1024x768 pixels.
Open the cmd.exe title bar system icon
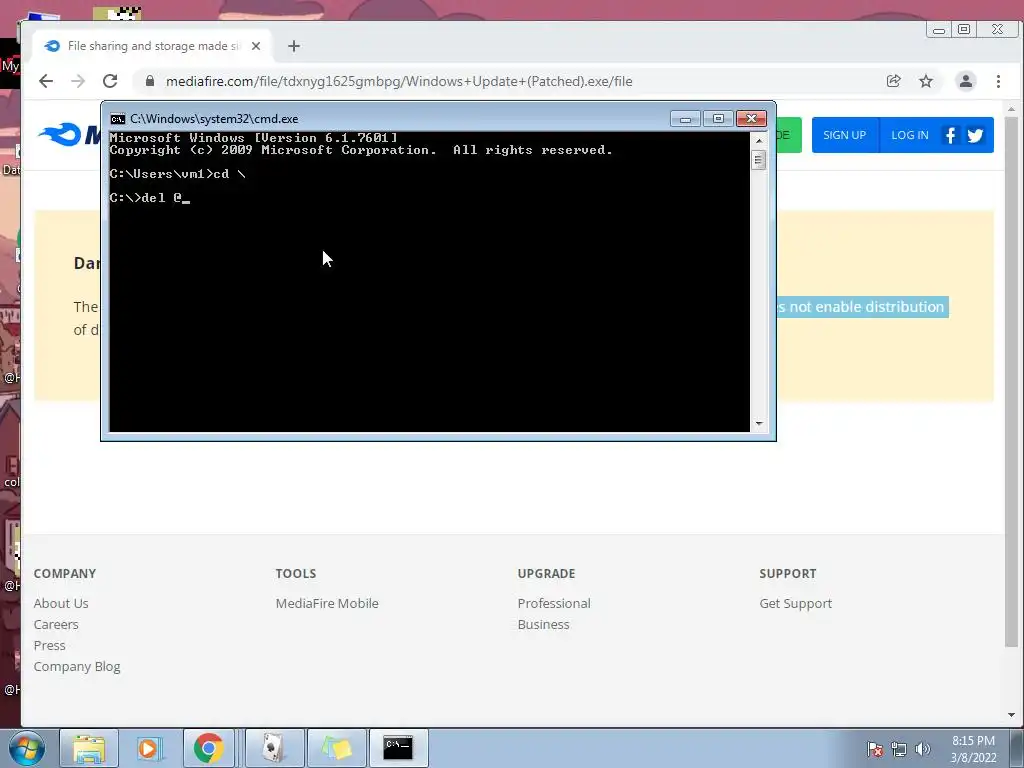(118, 119)
